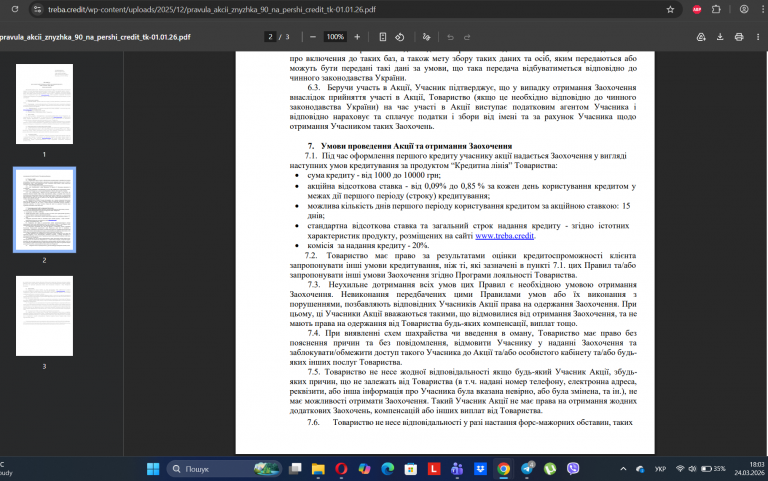Open the ABP ad blocker extension
Image resolution: width=768 pixels, height=481 pixels.
tap(696, 9)
